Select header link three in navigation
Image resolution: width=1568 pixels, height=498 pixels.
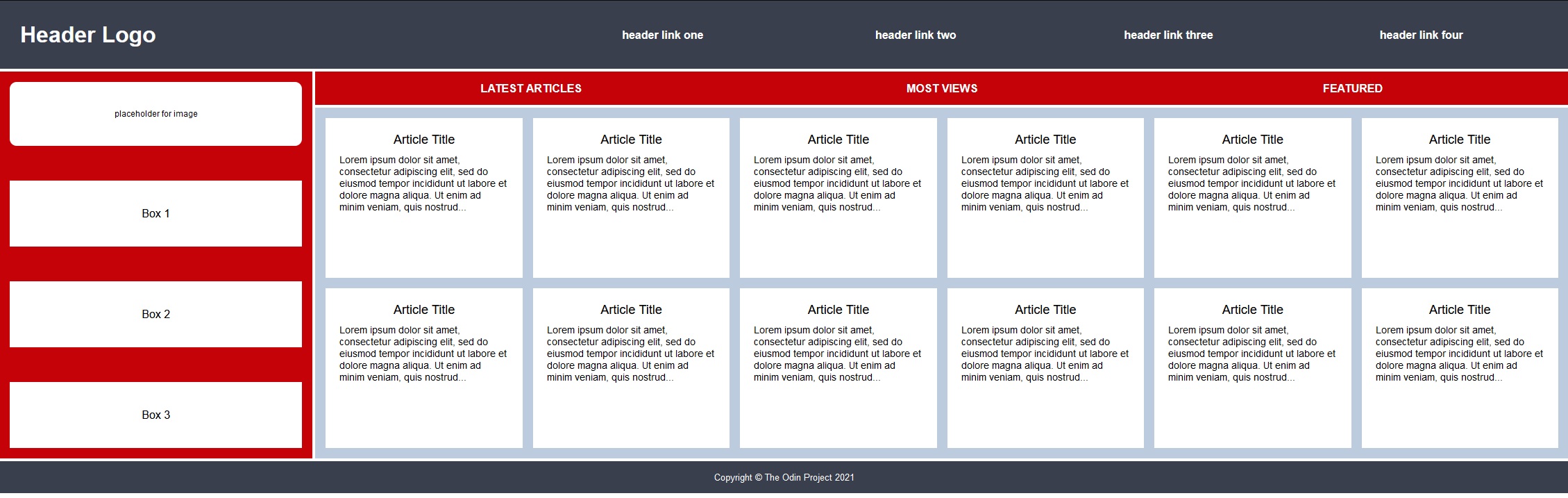(1168, 35)
